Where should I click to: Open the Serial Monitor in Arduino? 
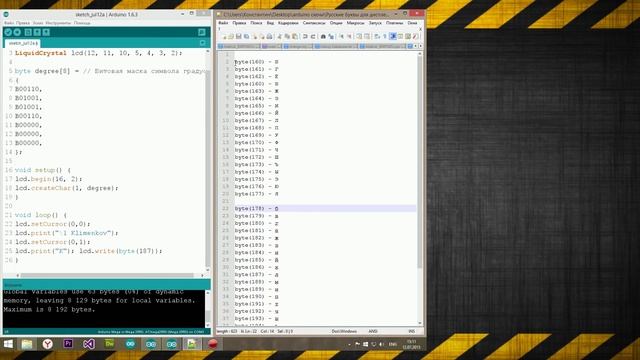pos(202,32)
